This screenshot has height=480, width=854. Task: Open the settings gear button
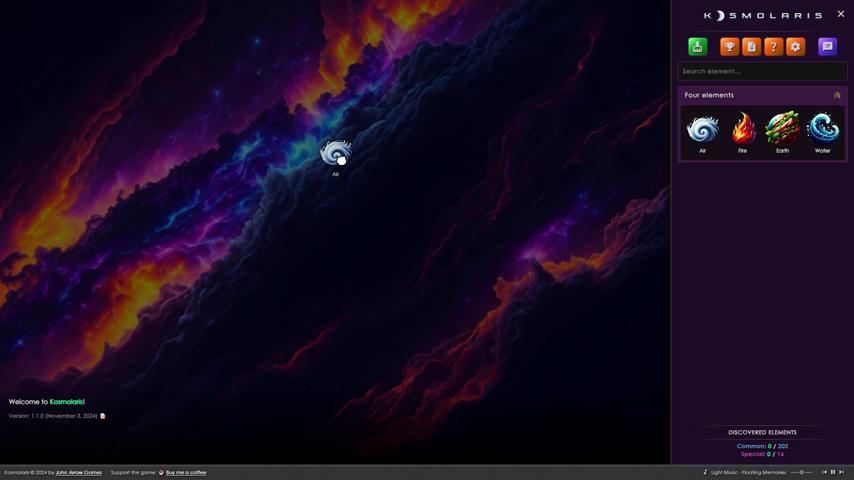(795, 47)
